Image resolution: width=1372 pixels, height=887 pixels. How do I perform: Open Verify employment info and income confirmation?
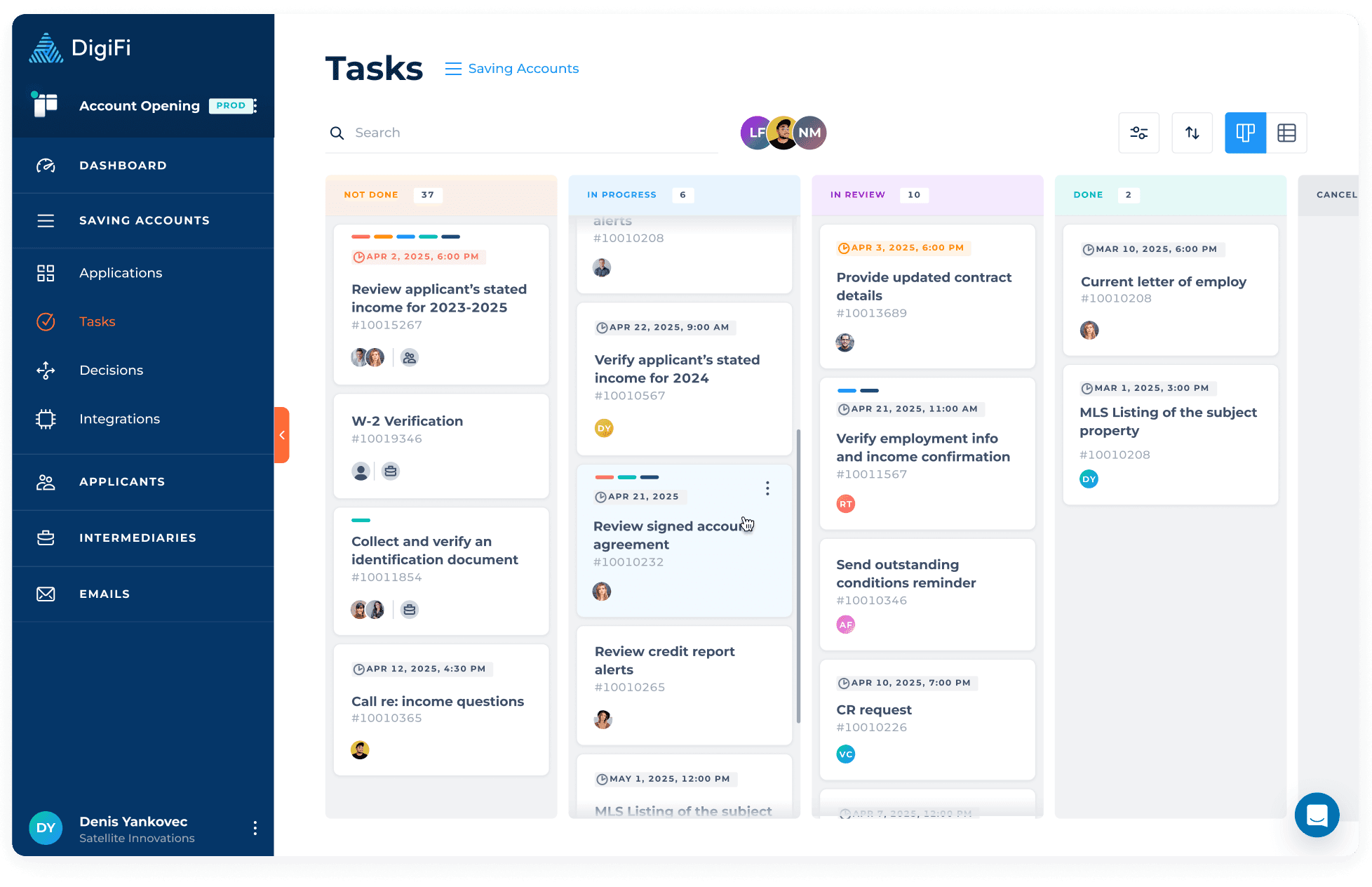click(927, 453)
